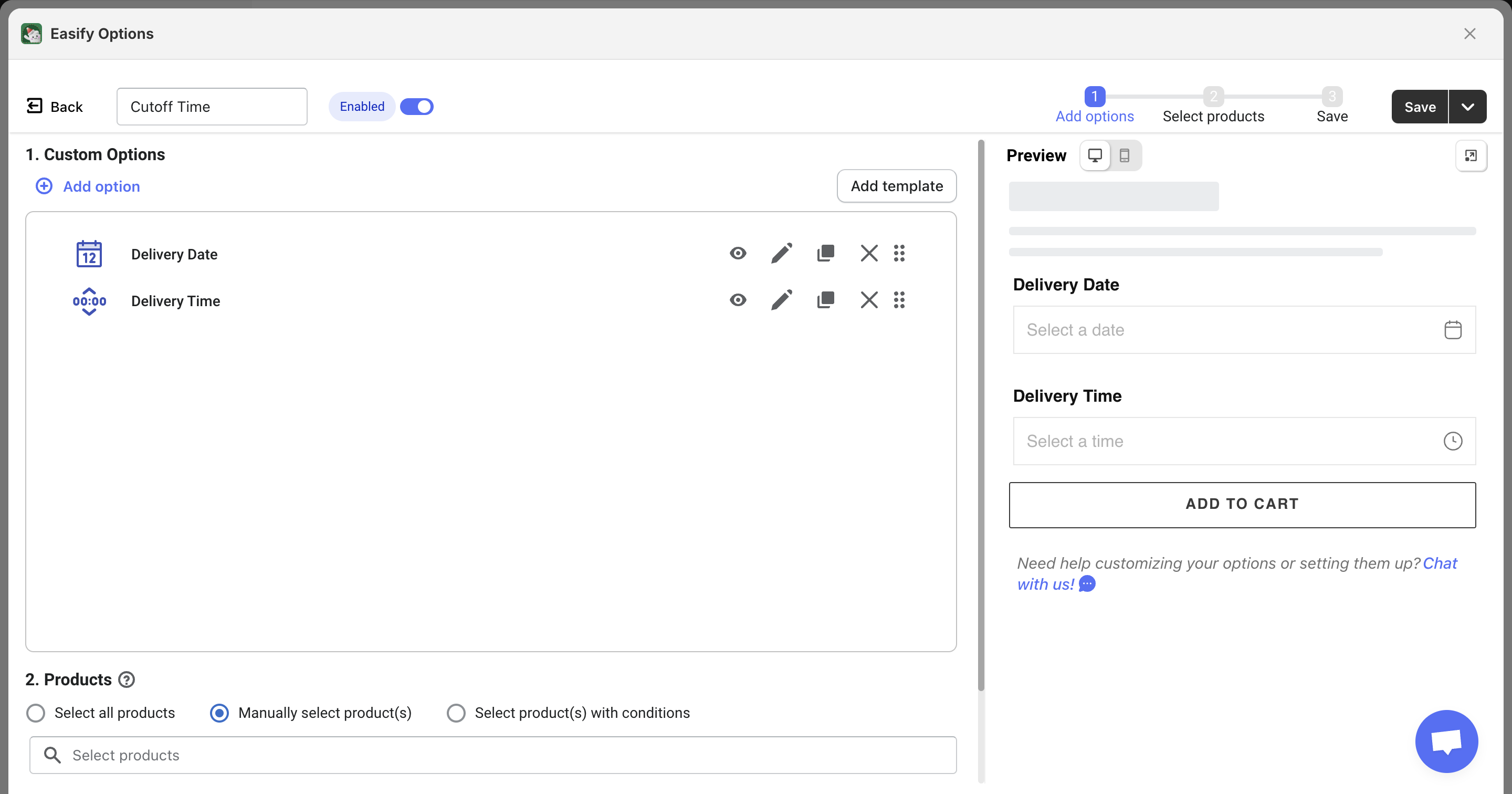Switch preview to mobile view
The width and height of the screenshot is (1512, 794).
coord(1124,155)
